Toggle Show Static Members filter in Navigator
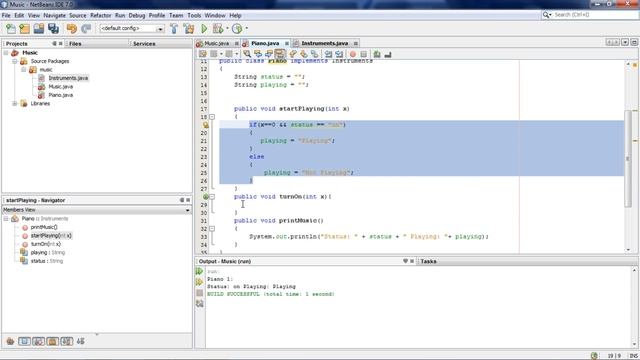The width and height of the screenshot is (640, 360). click(38, 341)
